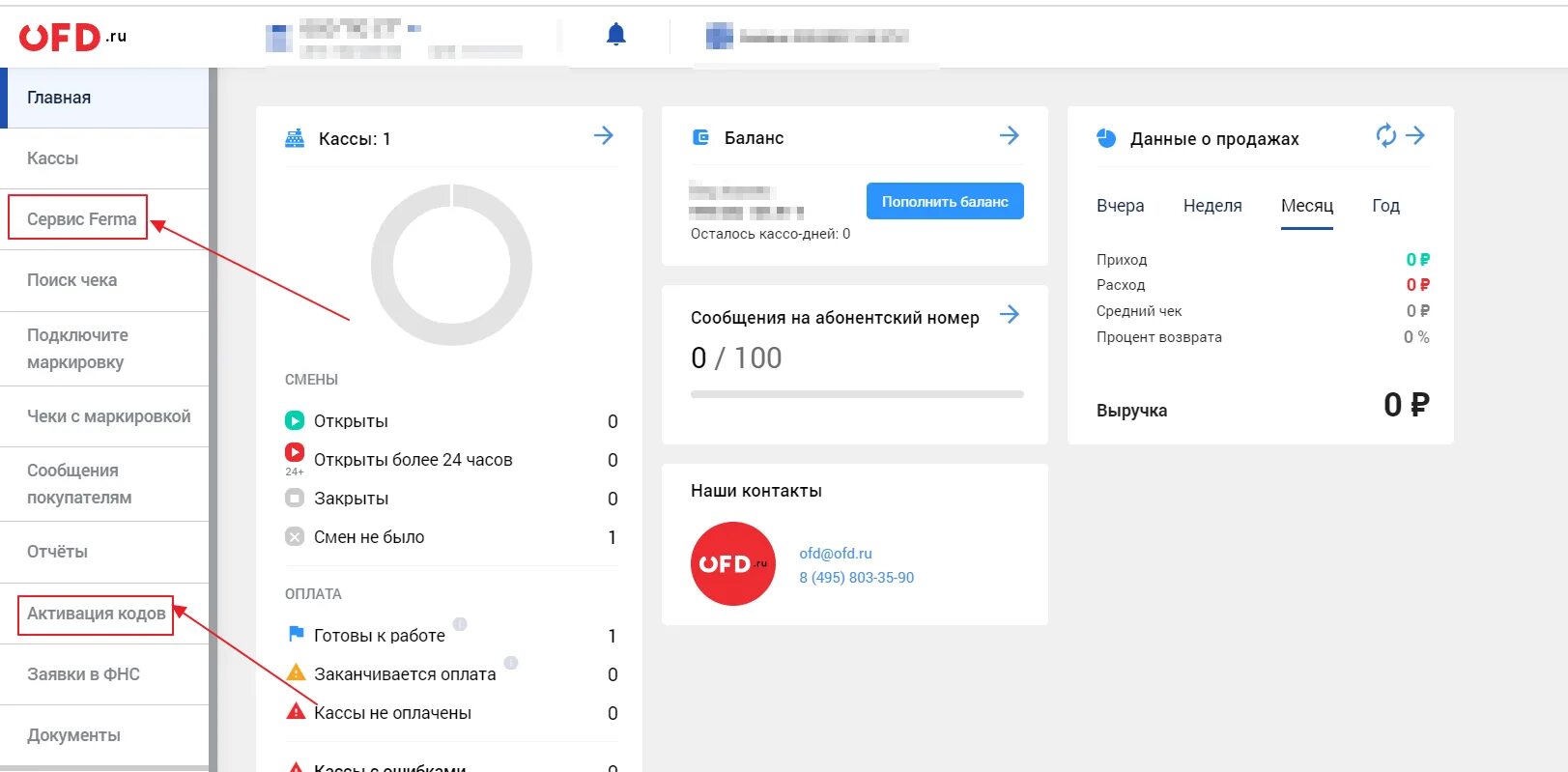Click the Выручка total label
Viewport: 1568px width, 772px height.
(1131, 411)
